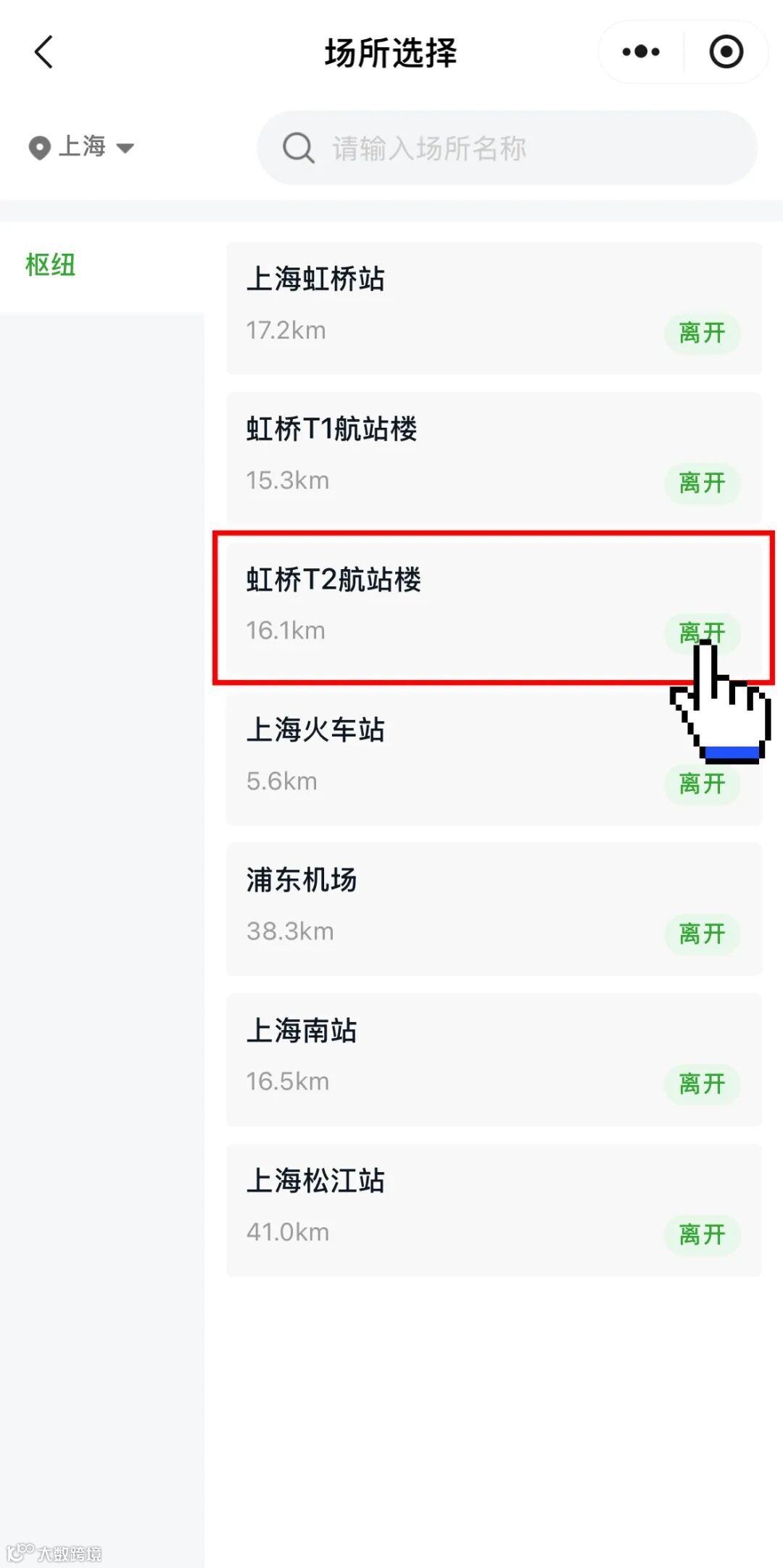Click 离开 for 上海火车站
The image size is (783, 1568).
(x=702, y=784)
